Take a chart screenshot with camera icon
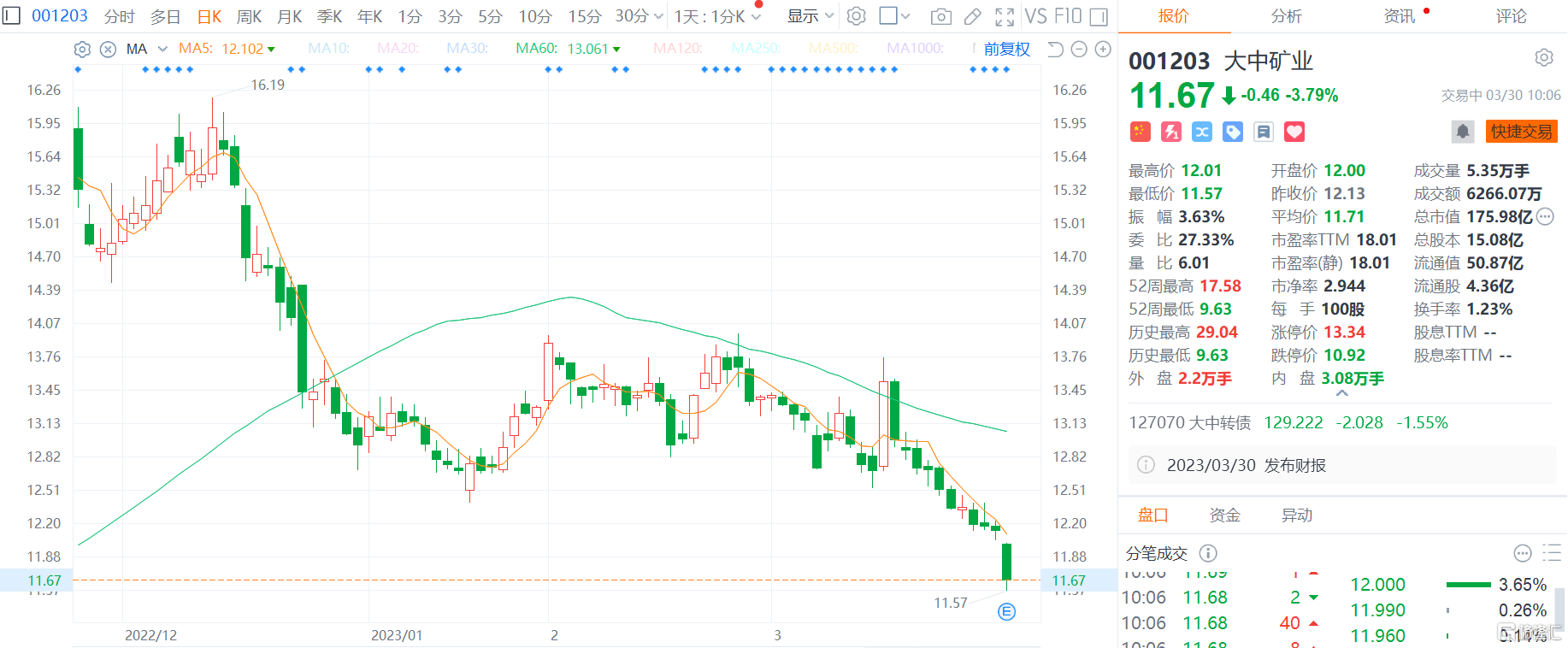Screen dimensions: 1568x648 tap(940, 16)
